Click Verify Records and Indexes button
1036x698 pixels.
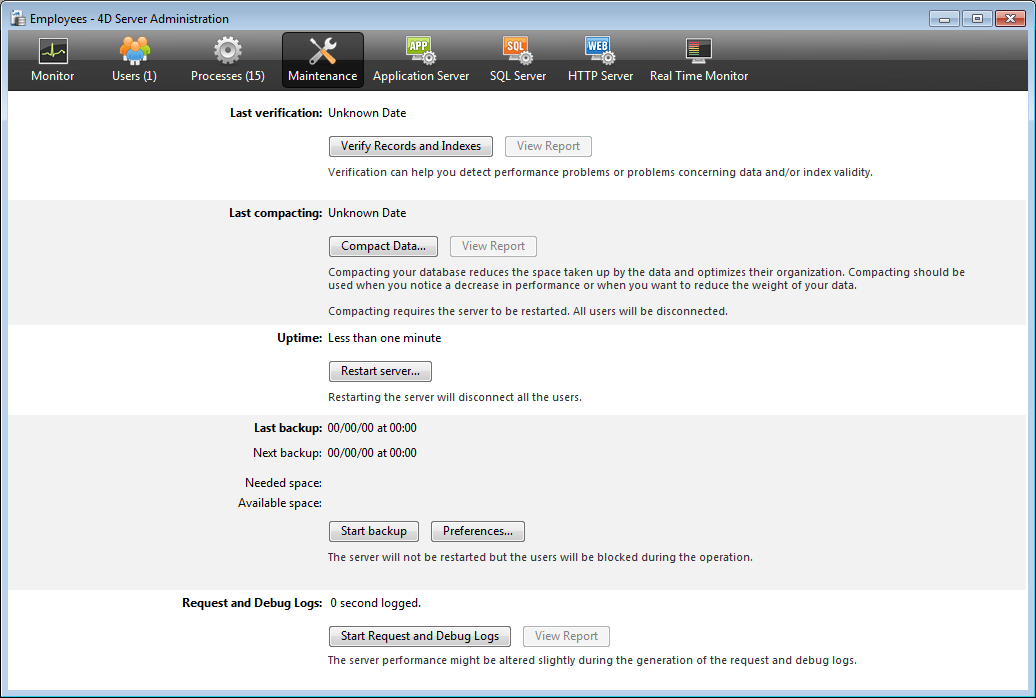410,146
